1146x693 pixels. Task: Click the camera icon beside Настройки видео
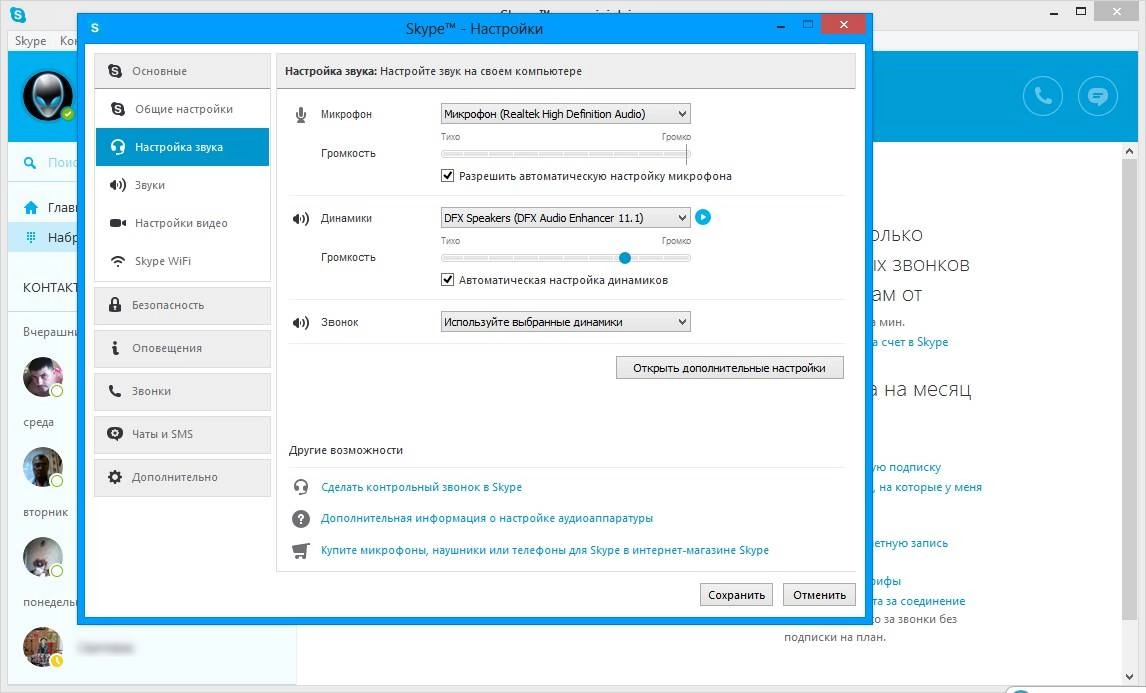click(x=118, y=223)
